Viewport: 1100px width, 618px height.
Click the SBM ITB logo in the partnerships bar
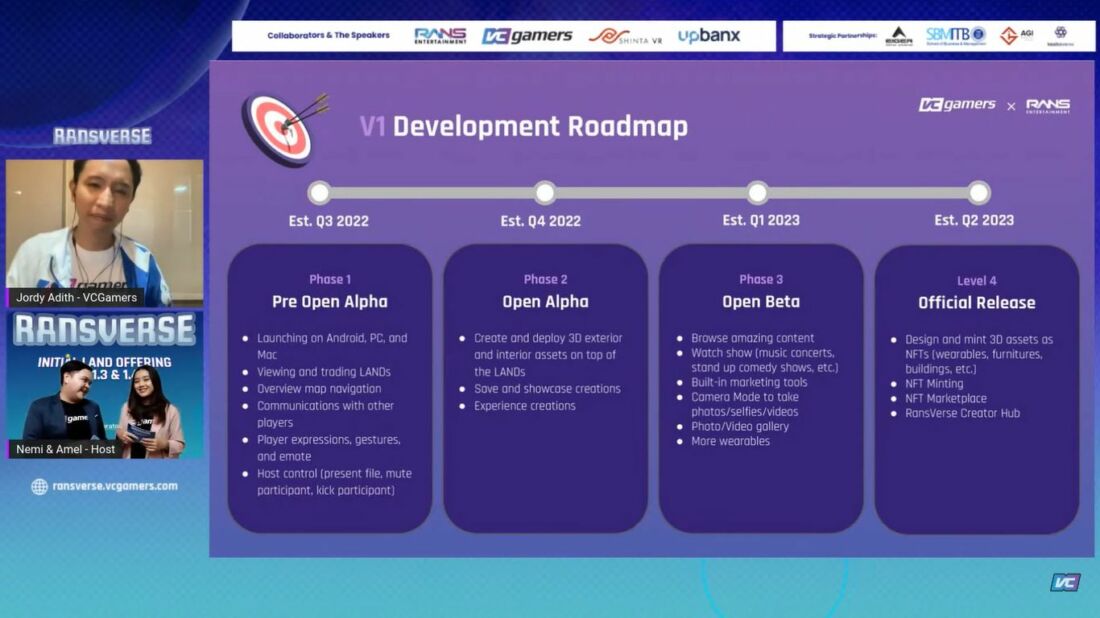click(x=955, y=35)
